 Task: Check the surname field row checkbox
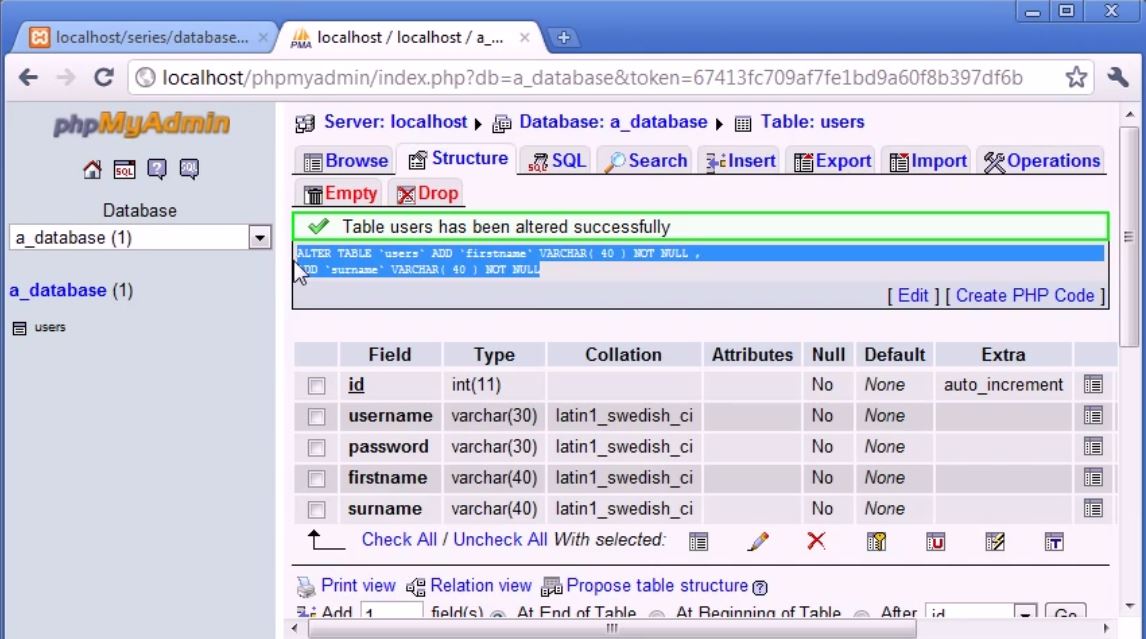click(316, 509)
